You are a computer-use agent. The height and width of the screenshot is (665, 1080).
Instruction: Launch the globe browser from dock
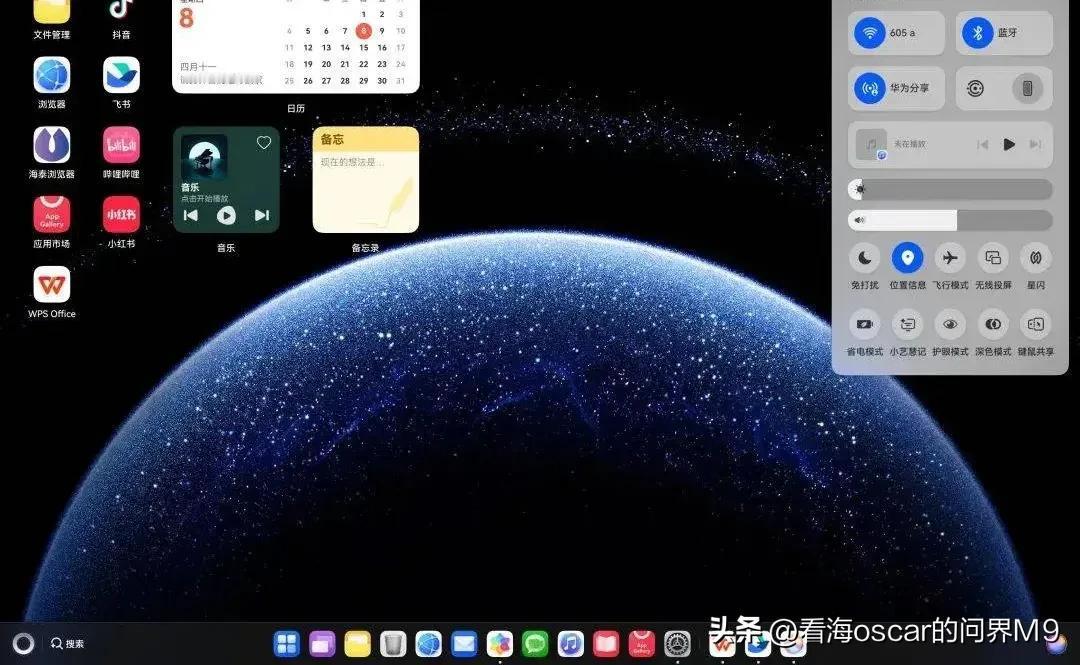[428, 644]
